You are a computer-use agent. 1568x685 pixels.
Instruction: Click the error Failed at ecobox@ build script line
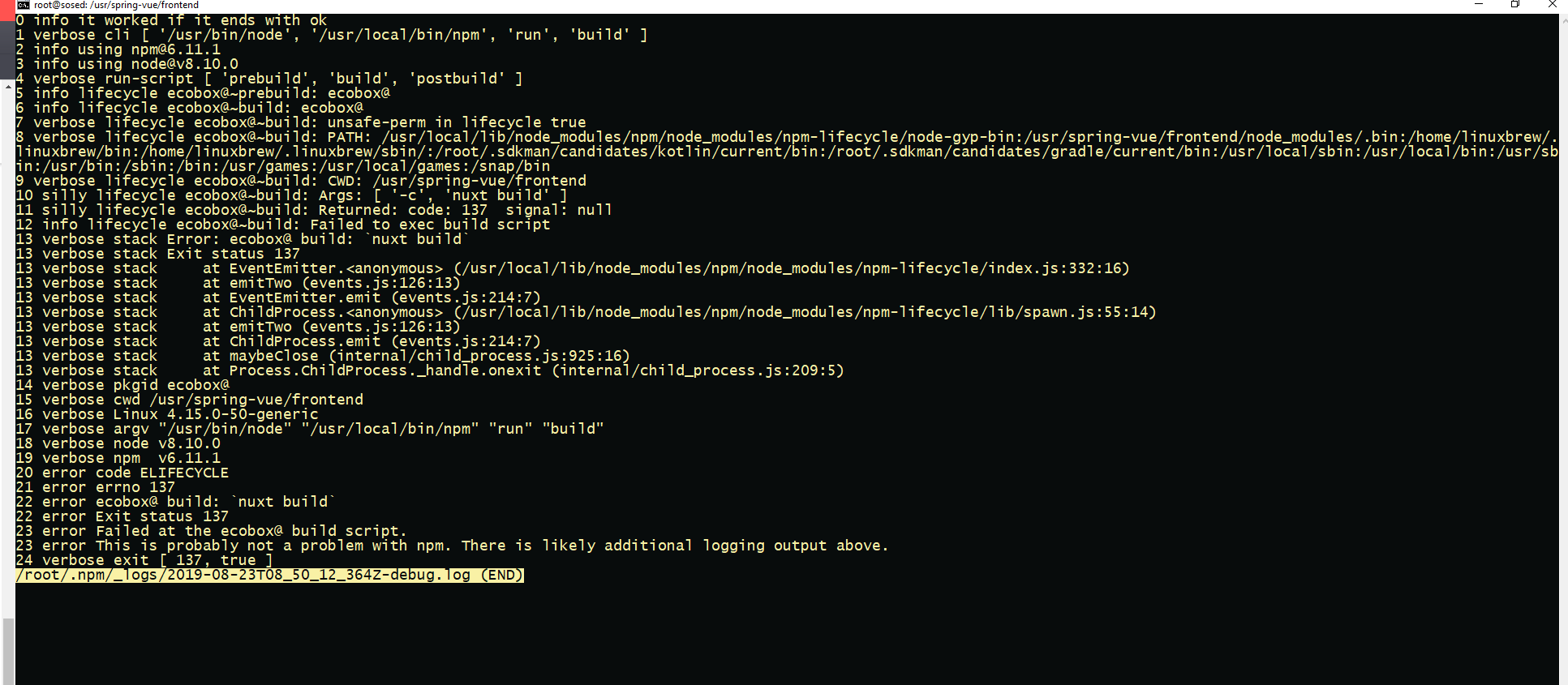point(211,531)
